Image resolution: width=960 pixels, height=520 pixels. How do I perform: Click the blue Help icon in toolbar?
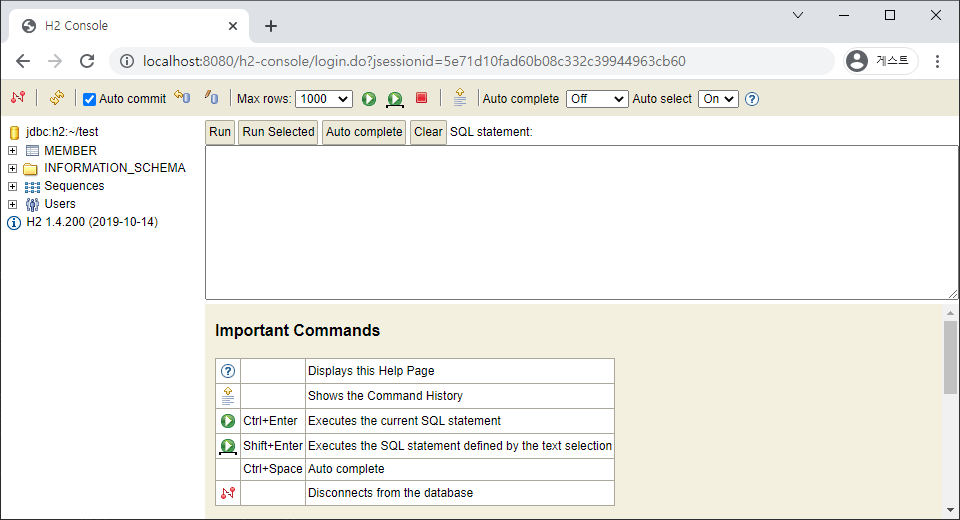coord(752,99)
